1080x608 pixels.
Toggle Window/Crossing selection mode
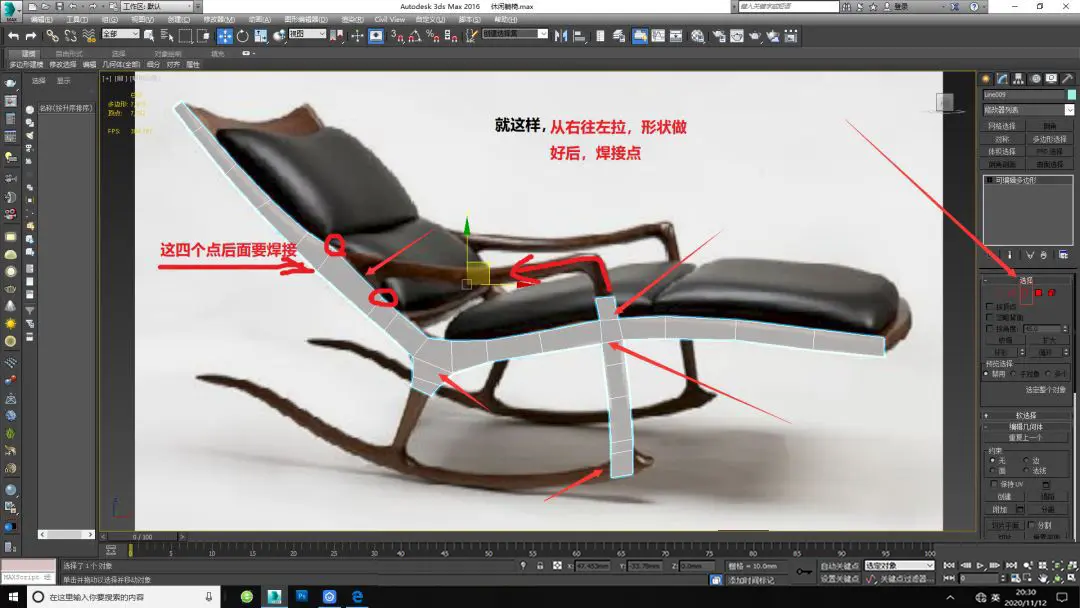[x=203, y=36]
